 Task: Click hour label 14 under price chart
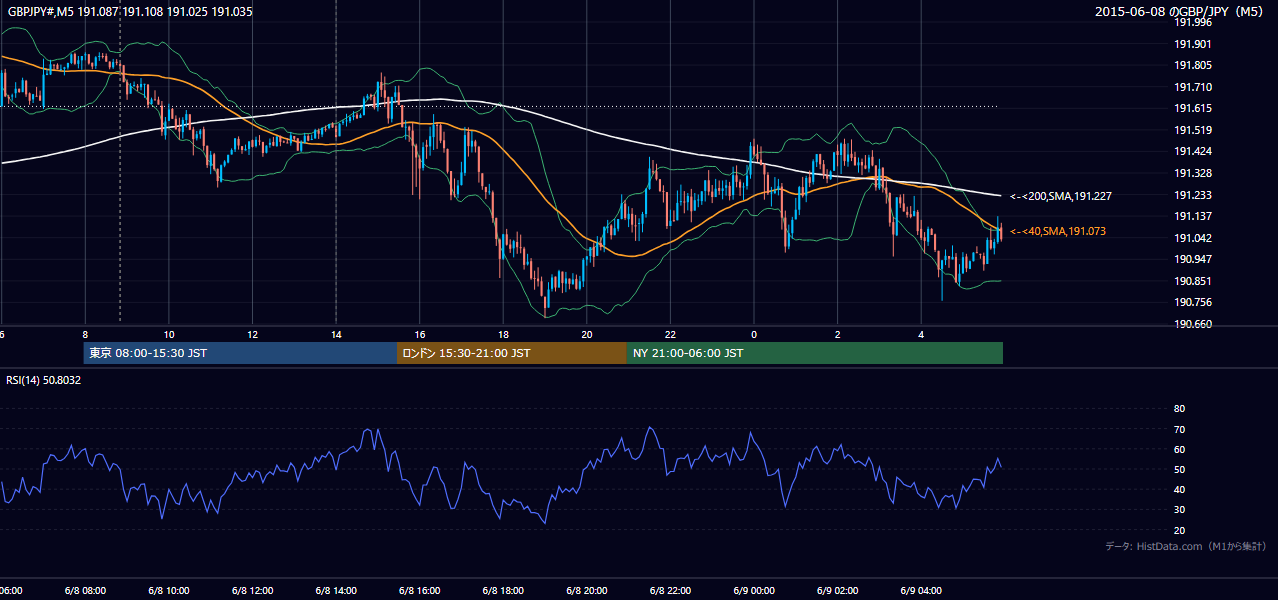coord(336,334)
